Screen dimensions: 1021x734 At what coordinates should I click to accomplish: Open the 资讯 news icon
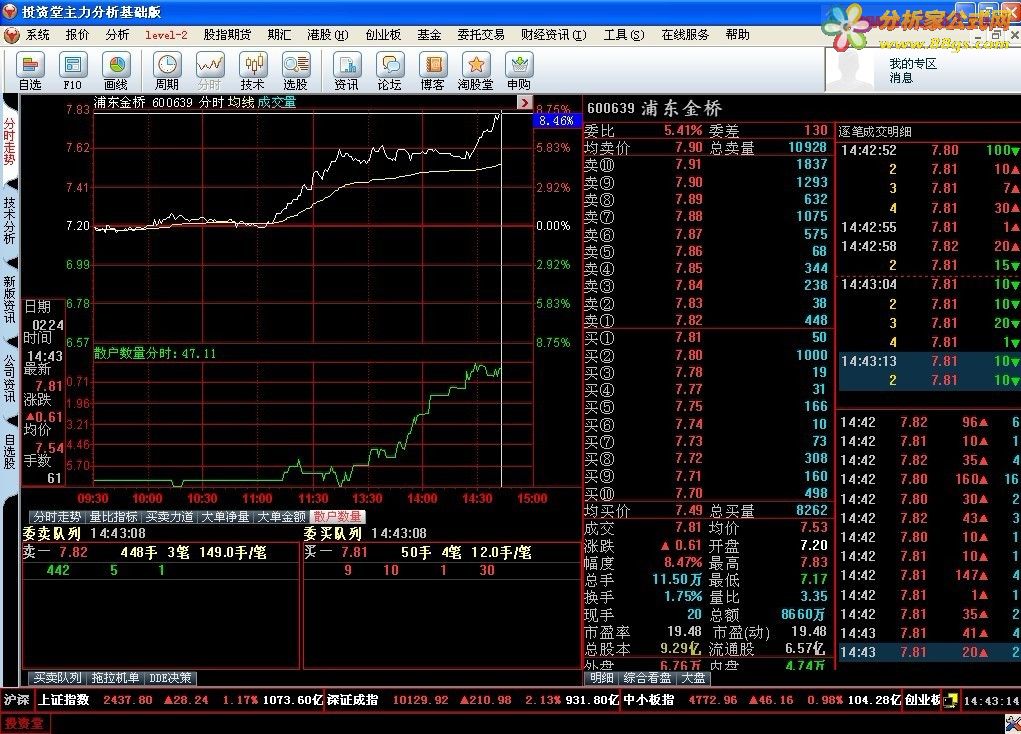[346, 72]
